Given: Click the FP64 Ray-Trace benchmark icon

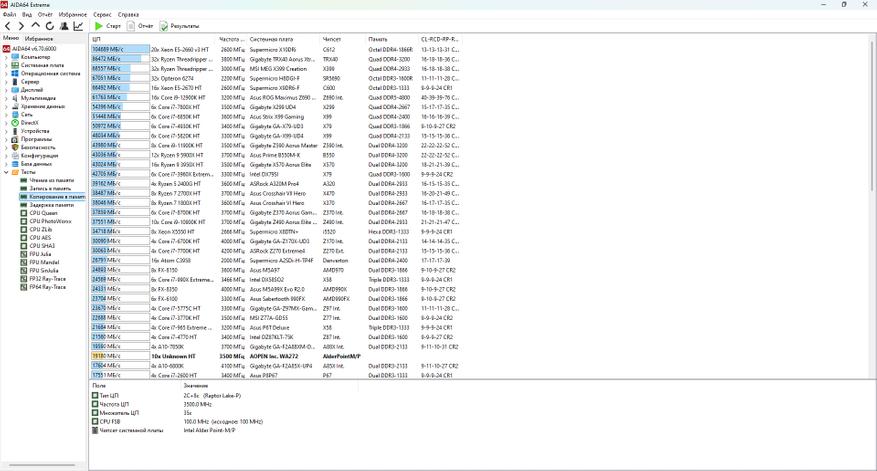Looking at the screenshot, I should pos(23,287).
